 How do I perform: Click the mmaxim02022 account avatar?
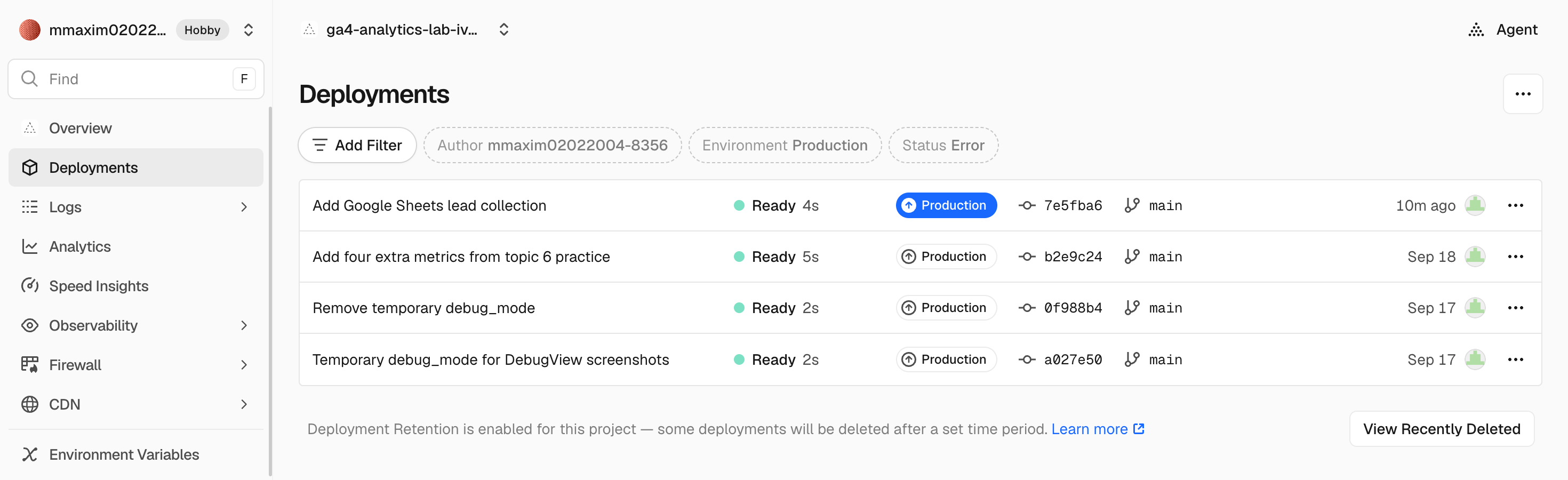(x=29, y=30)
